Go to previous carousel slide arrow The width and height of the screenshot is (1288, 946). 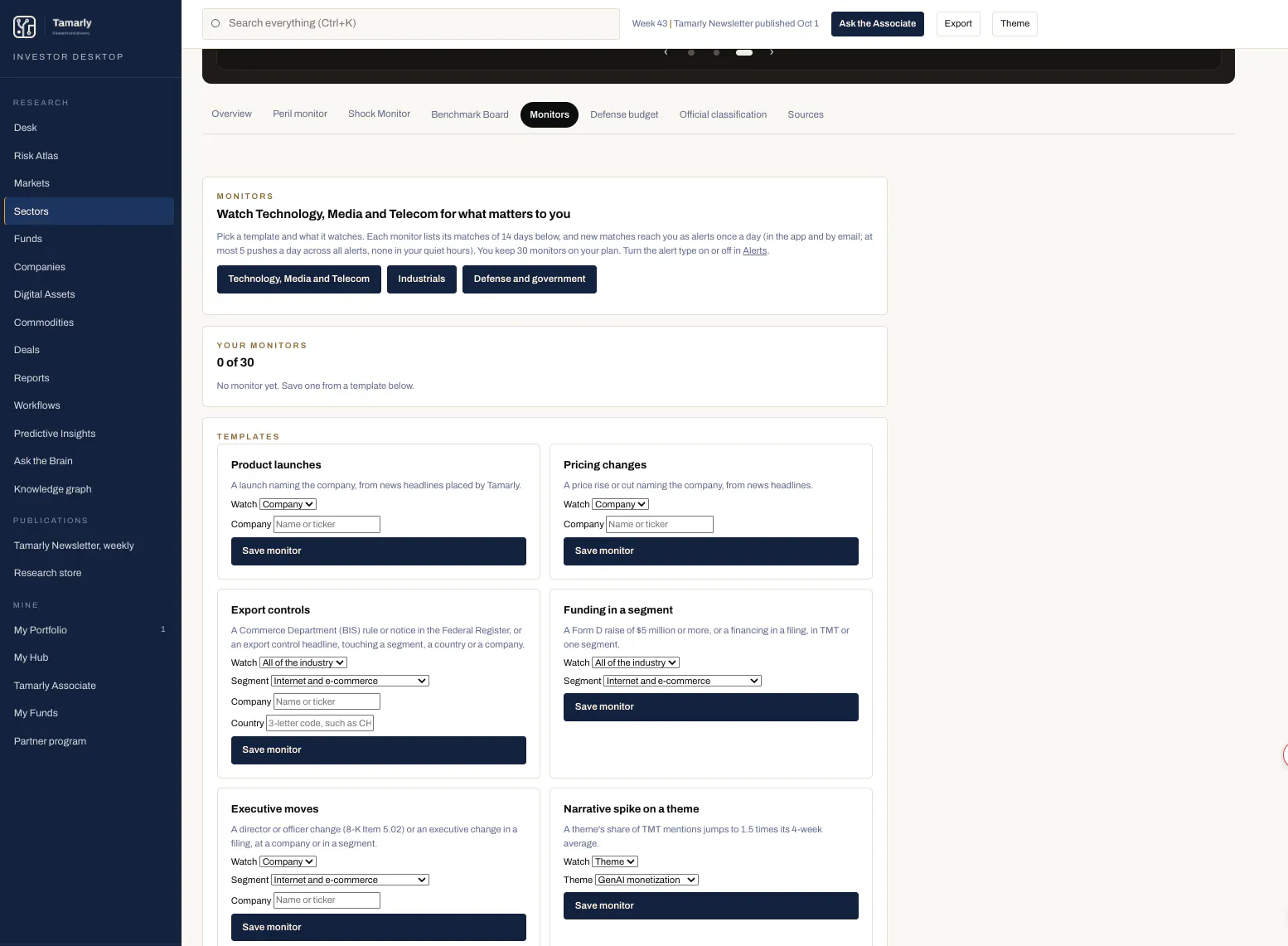(666, 52)
